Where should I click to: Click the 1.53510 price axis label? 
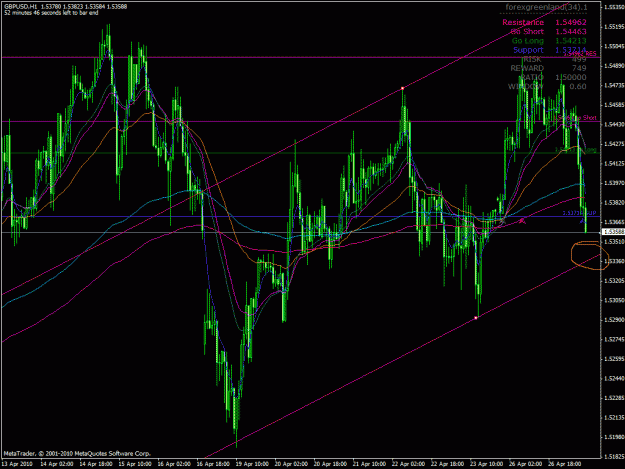click(x=614, y=241)
